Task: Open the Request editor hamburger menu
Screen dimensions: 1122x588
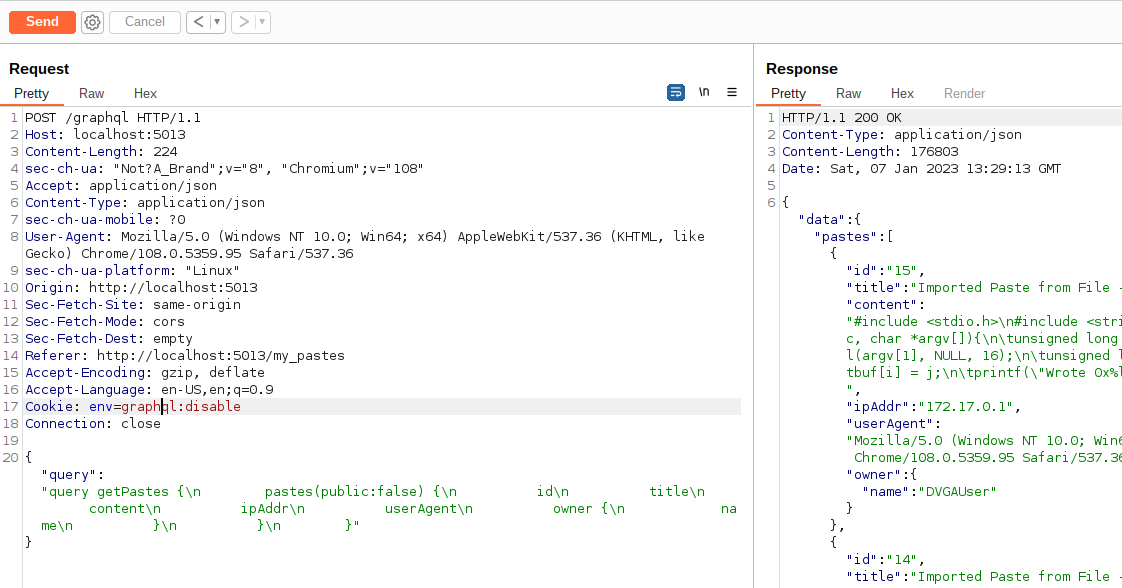Action: coord(732,92)
